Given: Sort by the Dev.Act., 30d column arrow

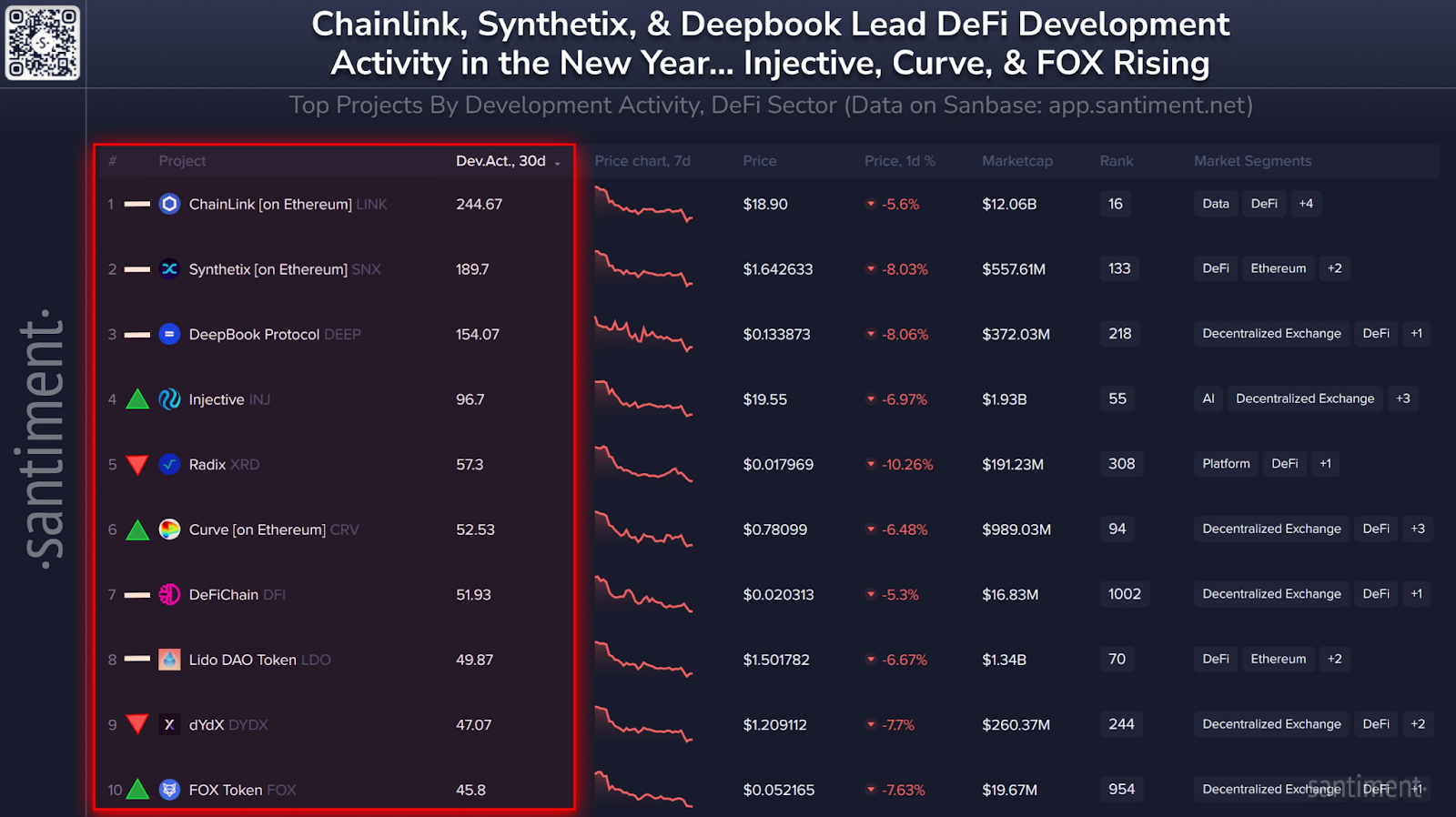Looking at the screenshot, I should pos(558,162).
